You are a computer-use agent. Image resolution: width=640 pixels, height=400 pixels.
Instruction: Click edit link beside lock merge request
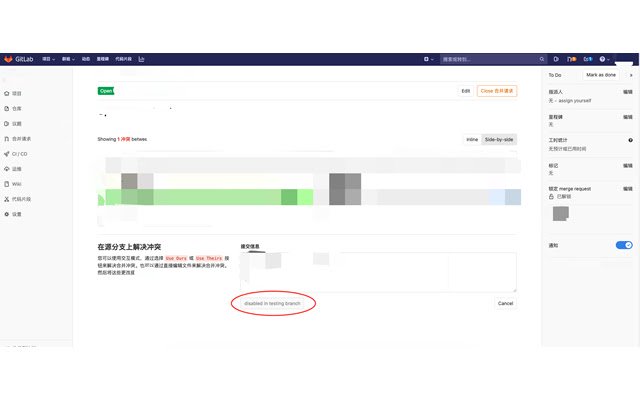pos(628,189)
